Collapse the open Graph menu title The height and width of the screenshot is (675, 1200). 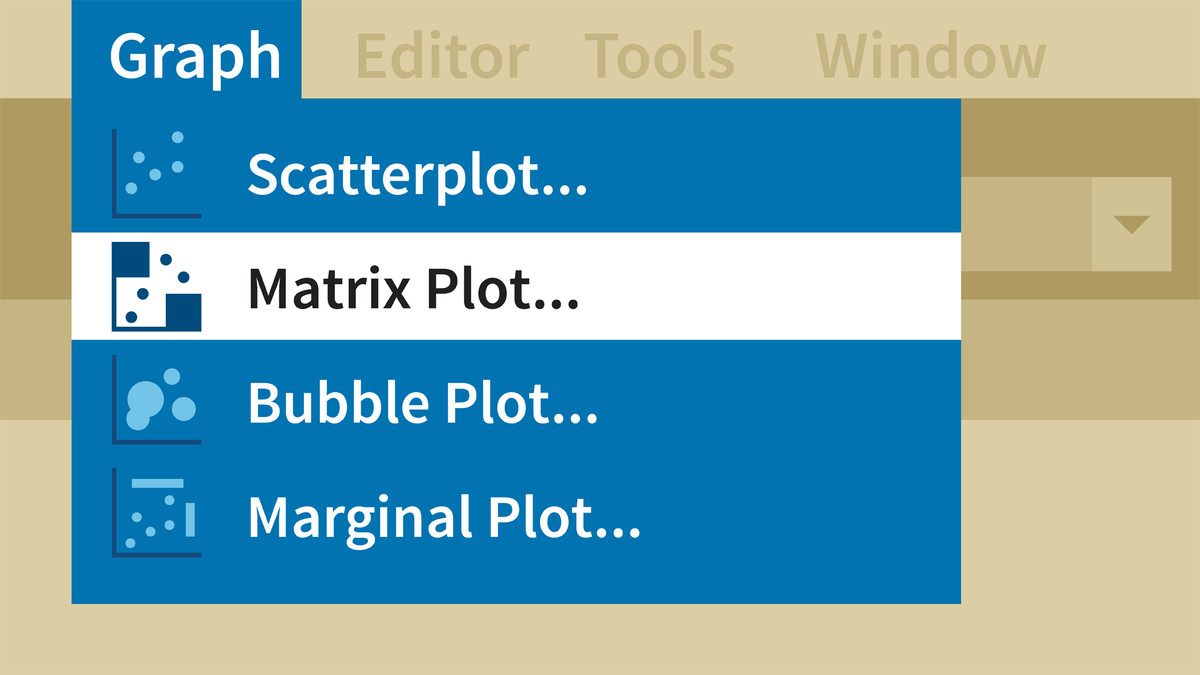187,54
